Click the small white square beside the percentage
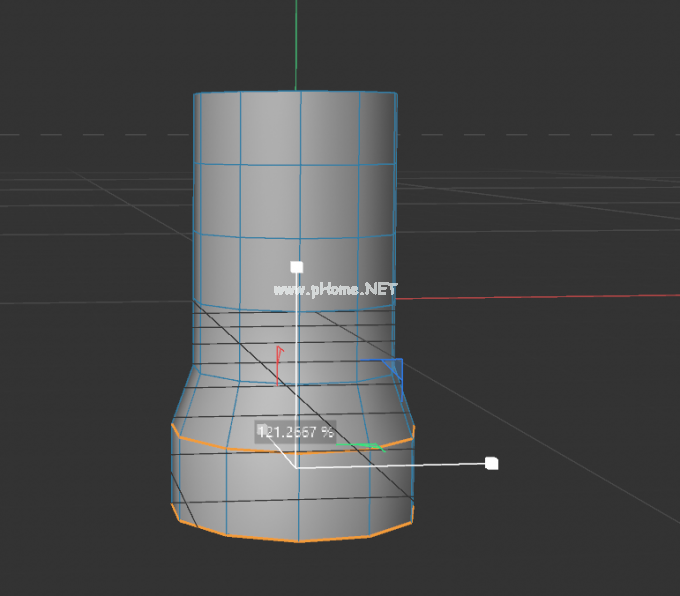Screen dimensions: 680x596 262,431
